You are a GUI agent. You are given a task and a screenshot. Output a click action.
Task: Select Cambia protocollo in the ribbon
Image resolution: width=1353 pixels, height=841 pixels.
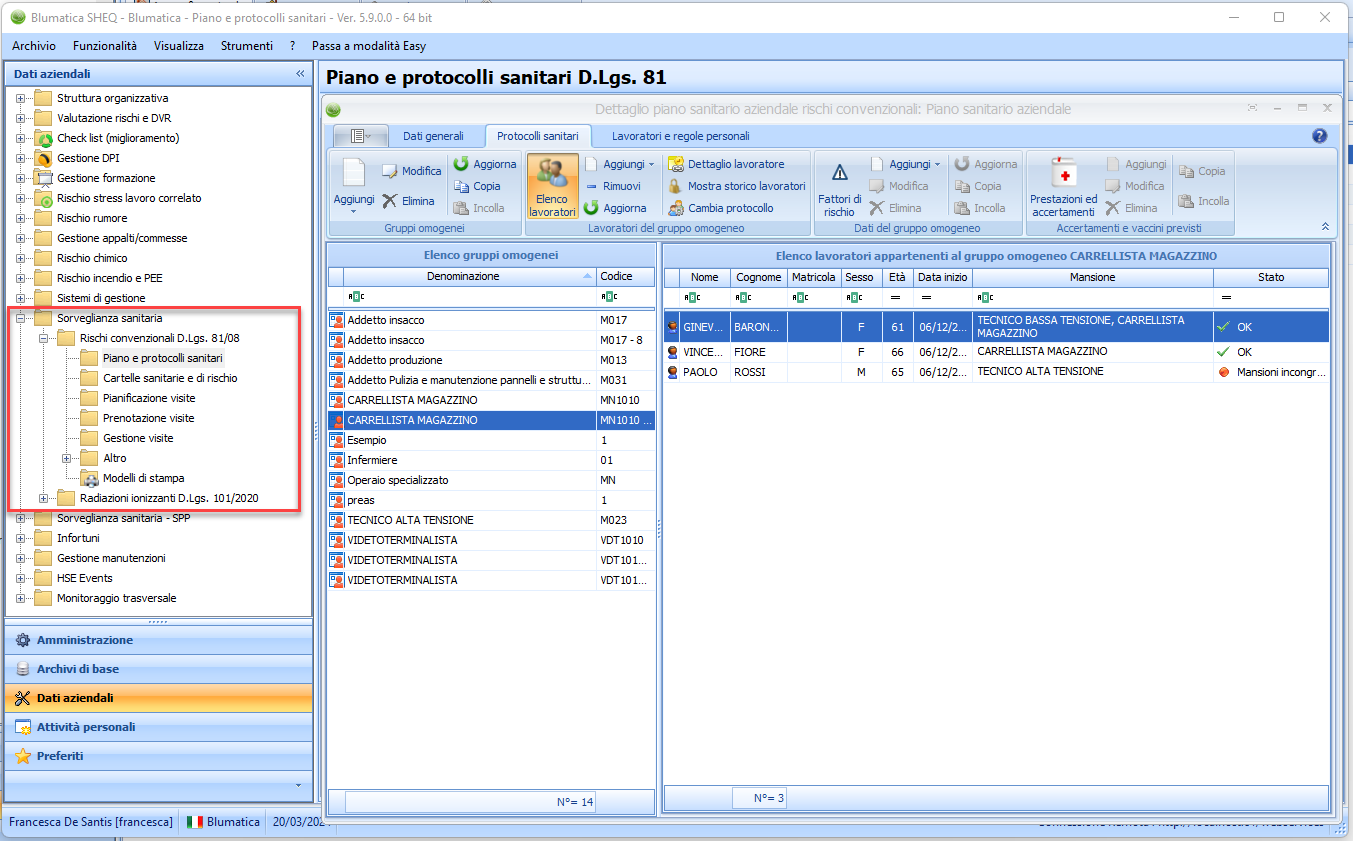(x=730, y=208)
